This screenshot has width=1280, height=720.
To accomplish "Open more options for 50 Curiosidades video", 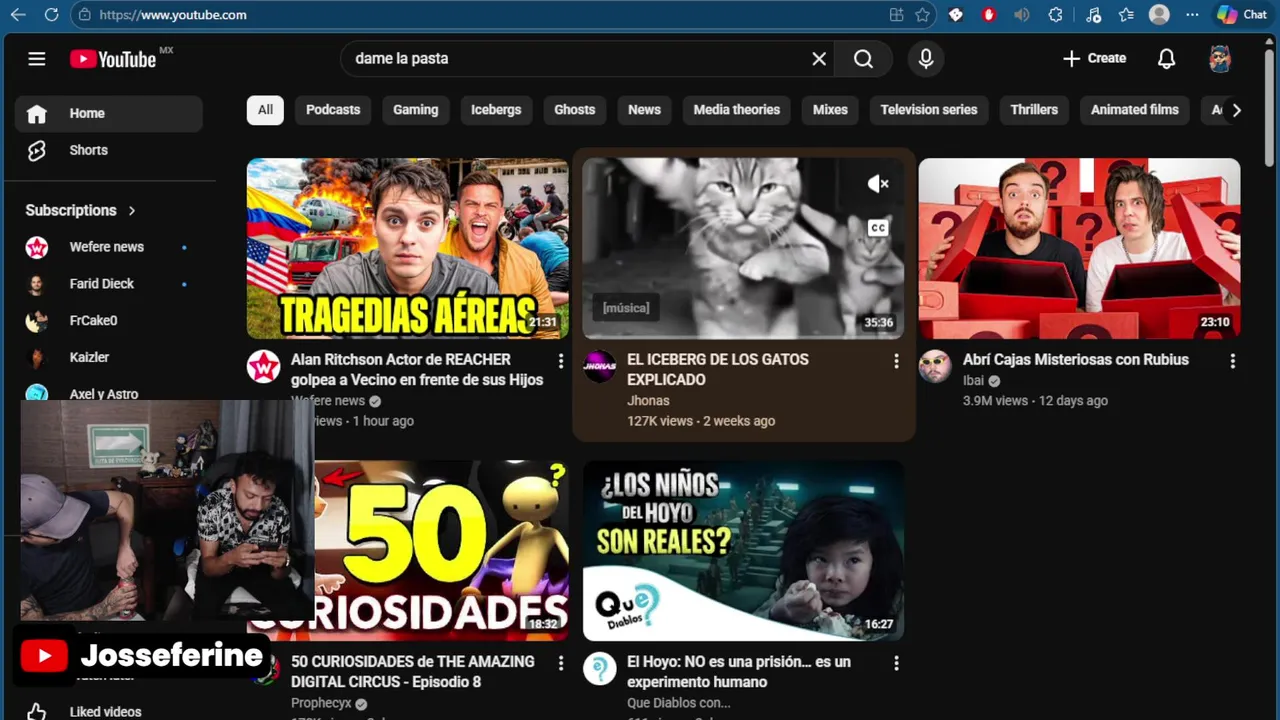I will coord(560,663).
